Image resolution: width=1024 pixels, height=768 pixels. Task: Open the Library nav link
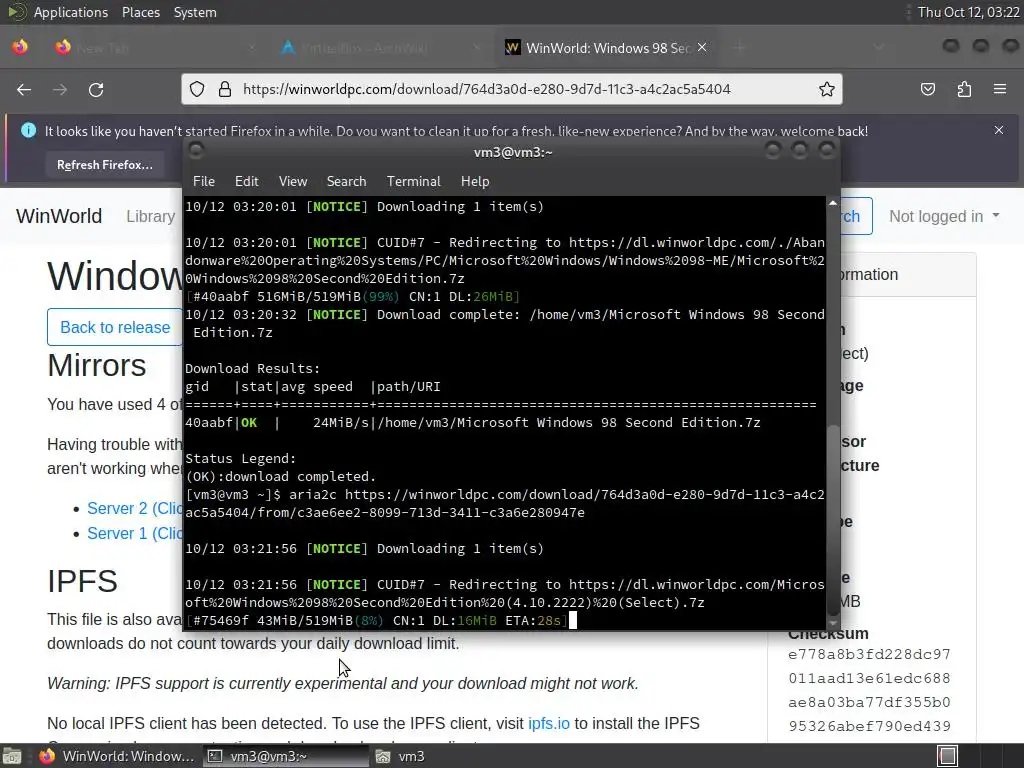click(150, 216)
